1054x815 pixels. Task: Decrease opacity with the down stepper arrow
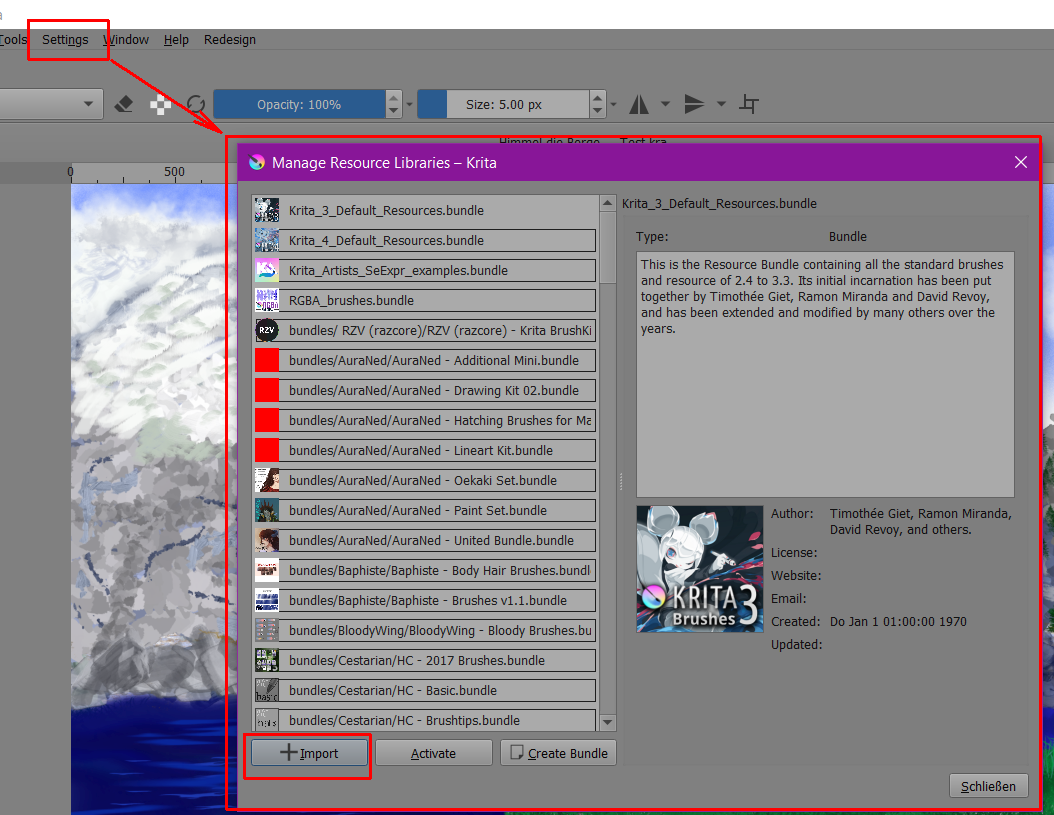coord(394,112)
